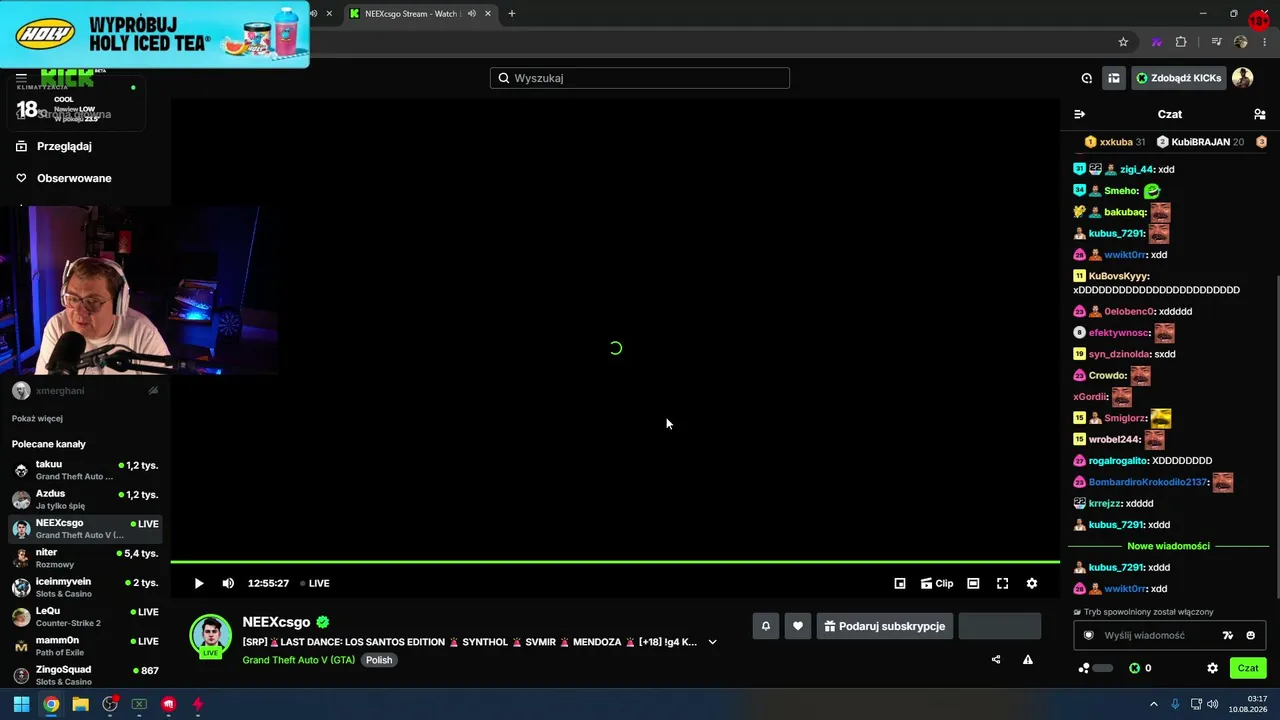Bookmark this page with the star

(x=1123, y=42)
